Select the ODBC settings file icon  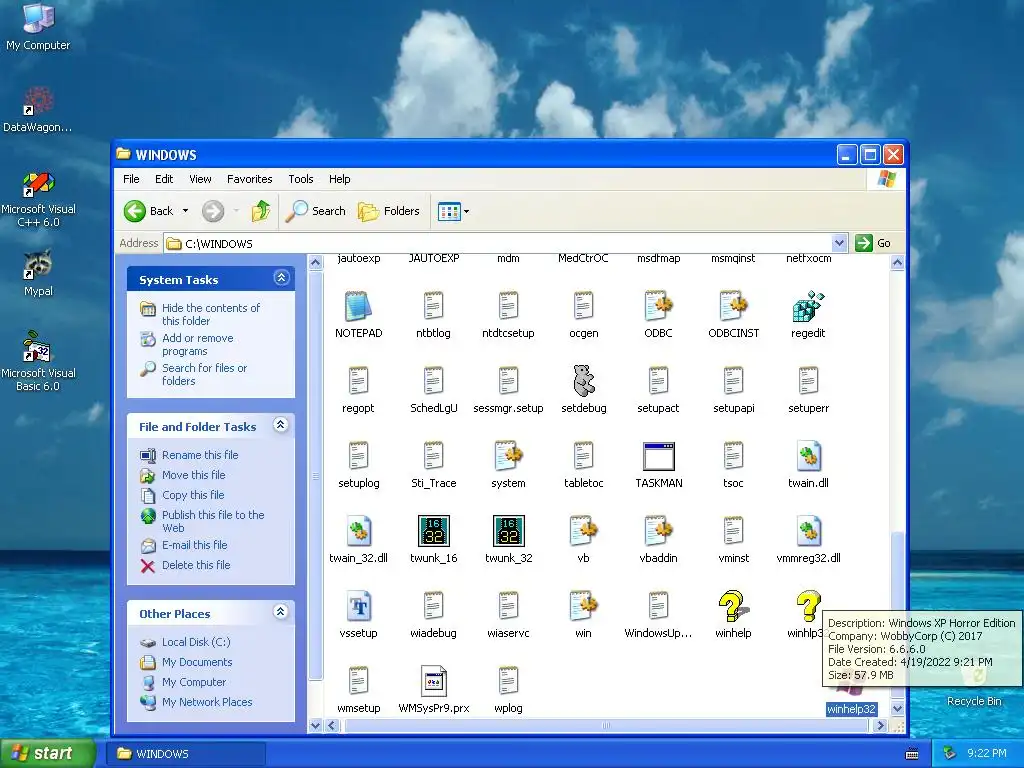[658, 306]
